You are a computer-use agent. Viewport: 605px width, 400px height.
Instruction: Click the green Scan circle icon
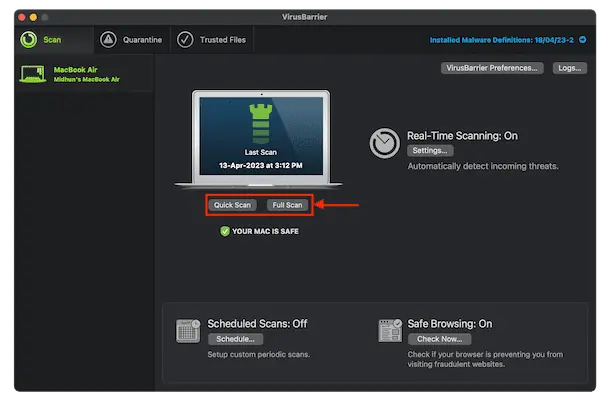[x=29, y=40]
